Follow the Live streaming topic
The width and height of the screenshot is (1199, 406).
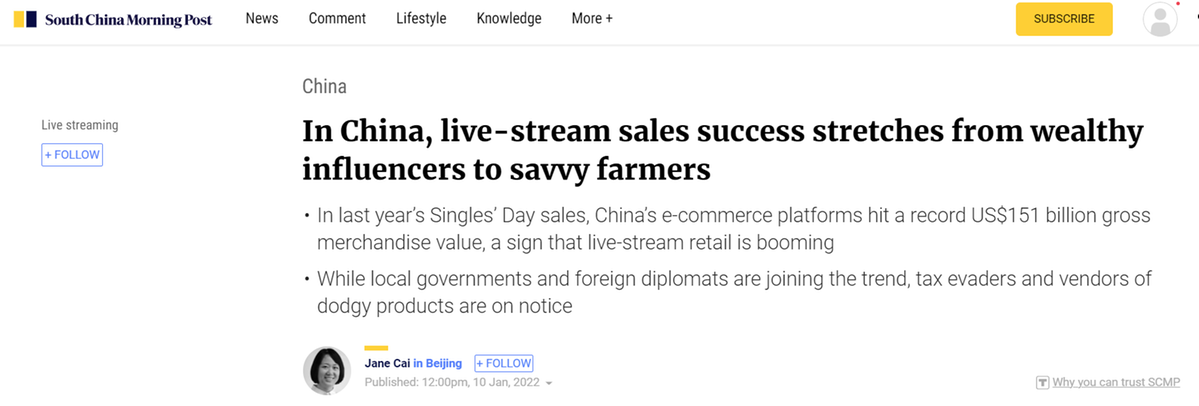click(x=72, y=155)
